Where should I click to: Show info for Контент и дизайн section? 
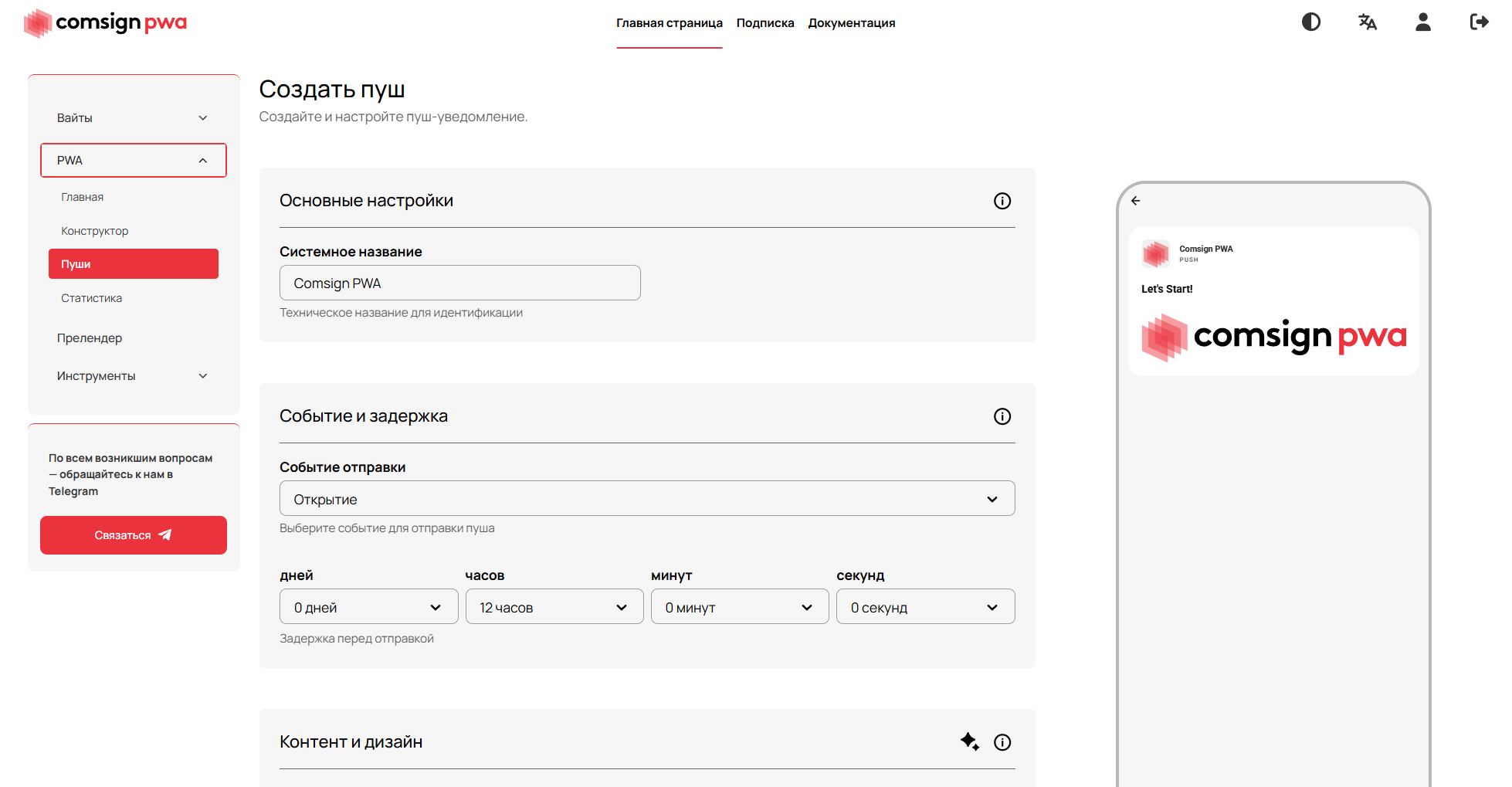coord(1002,742)
